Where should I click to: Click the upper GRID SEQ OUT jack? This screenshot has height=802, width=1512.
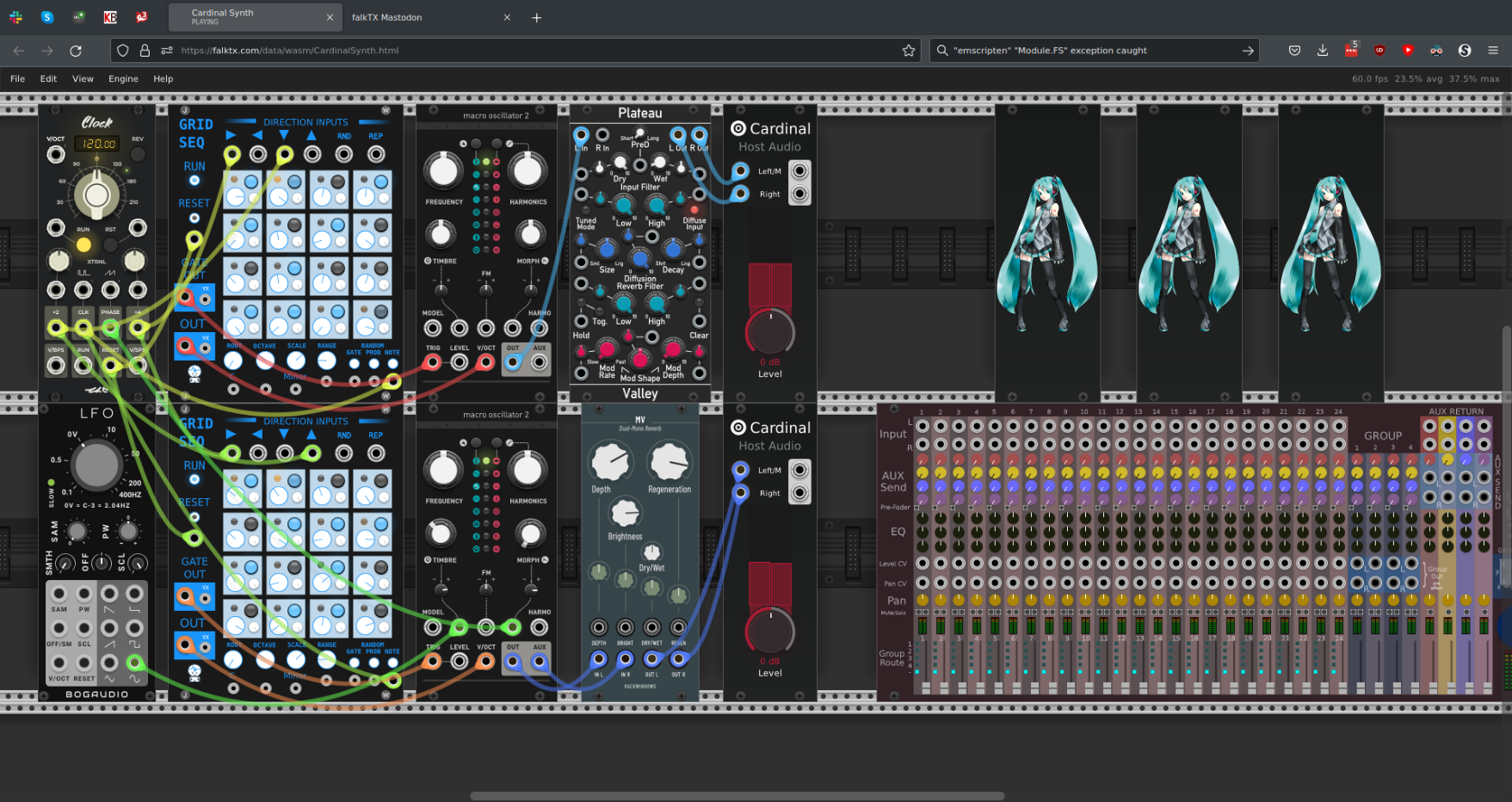pyautogui.click(x=184, y=346)
